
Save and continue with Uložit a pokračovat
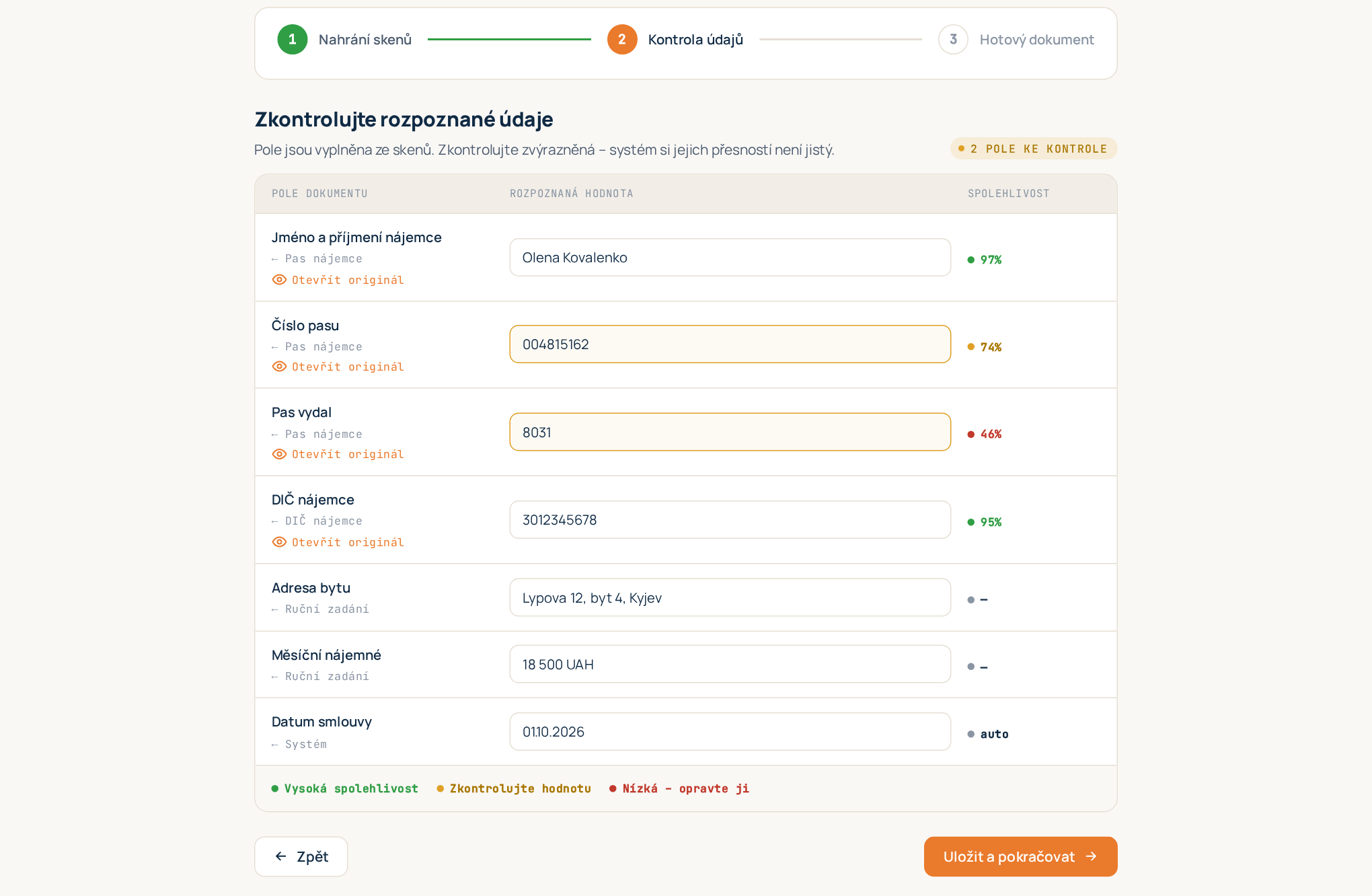(x=1020, y=856)
